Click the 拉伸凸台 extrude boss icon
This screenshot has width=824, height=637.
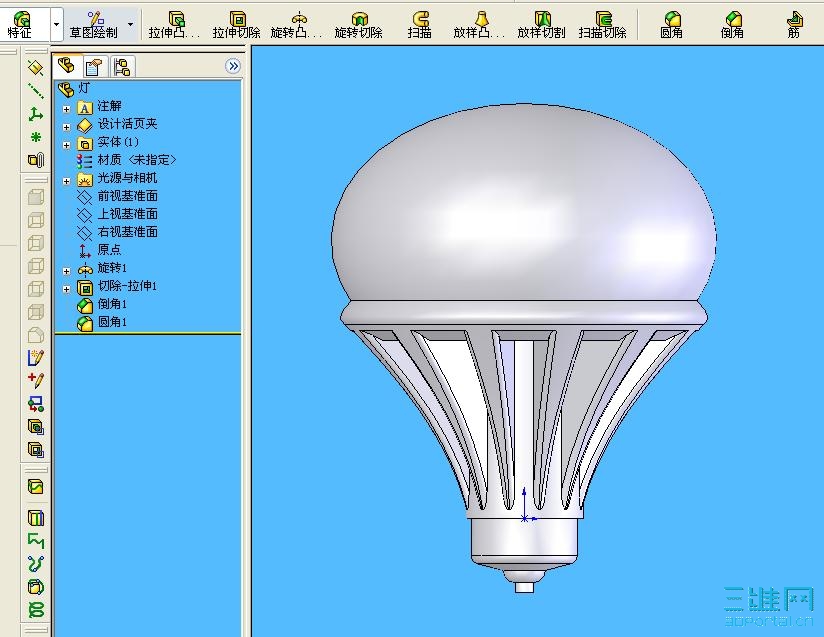click(x=173, y=25)
